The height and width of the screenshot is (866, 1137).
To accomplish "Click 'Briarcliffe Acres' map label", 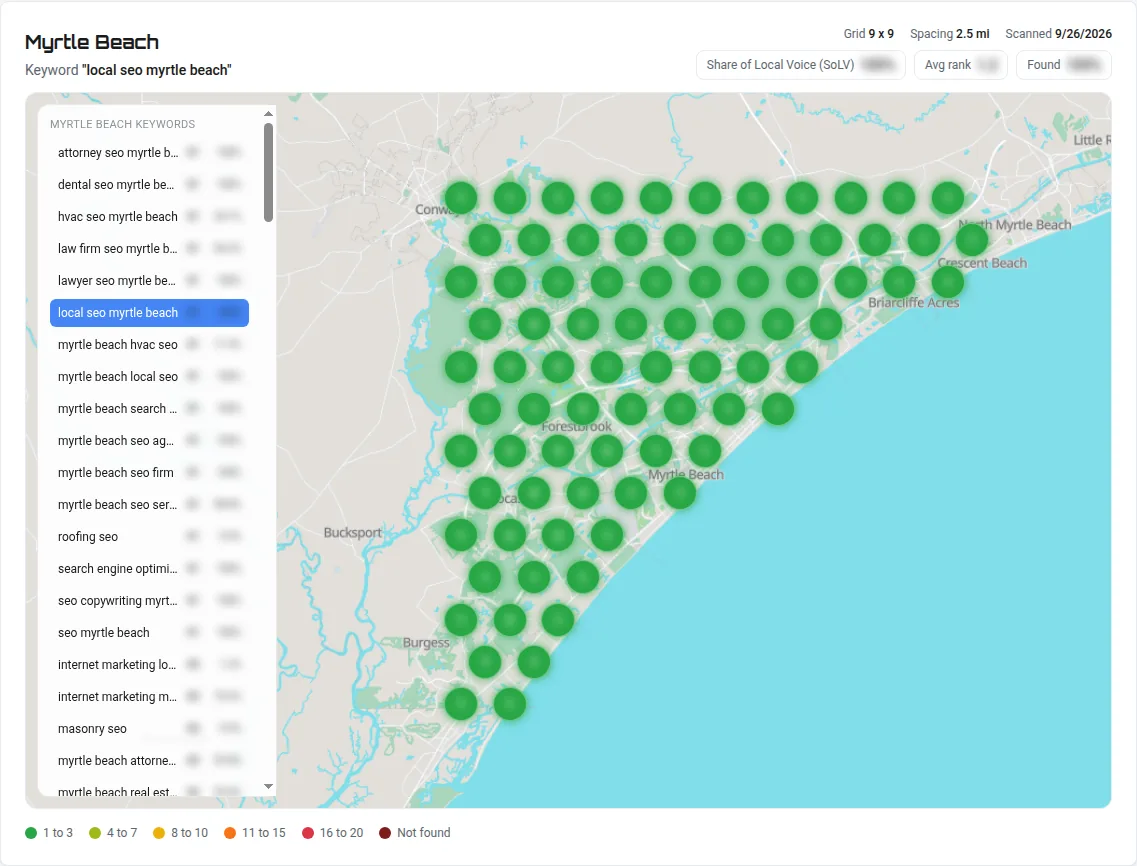I will tap(914, 302).
